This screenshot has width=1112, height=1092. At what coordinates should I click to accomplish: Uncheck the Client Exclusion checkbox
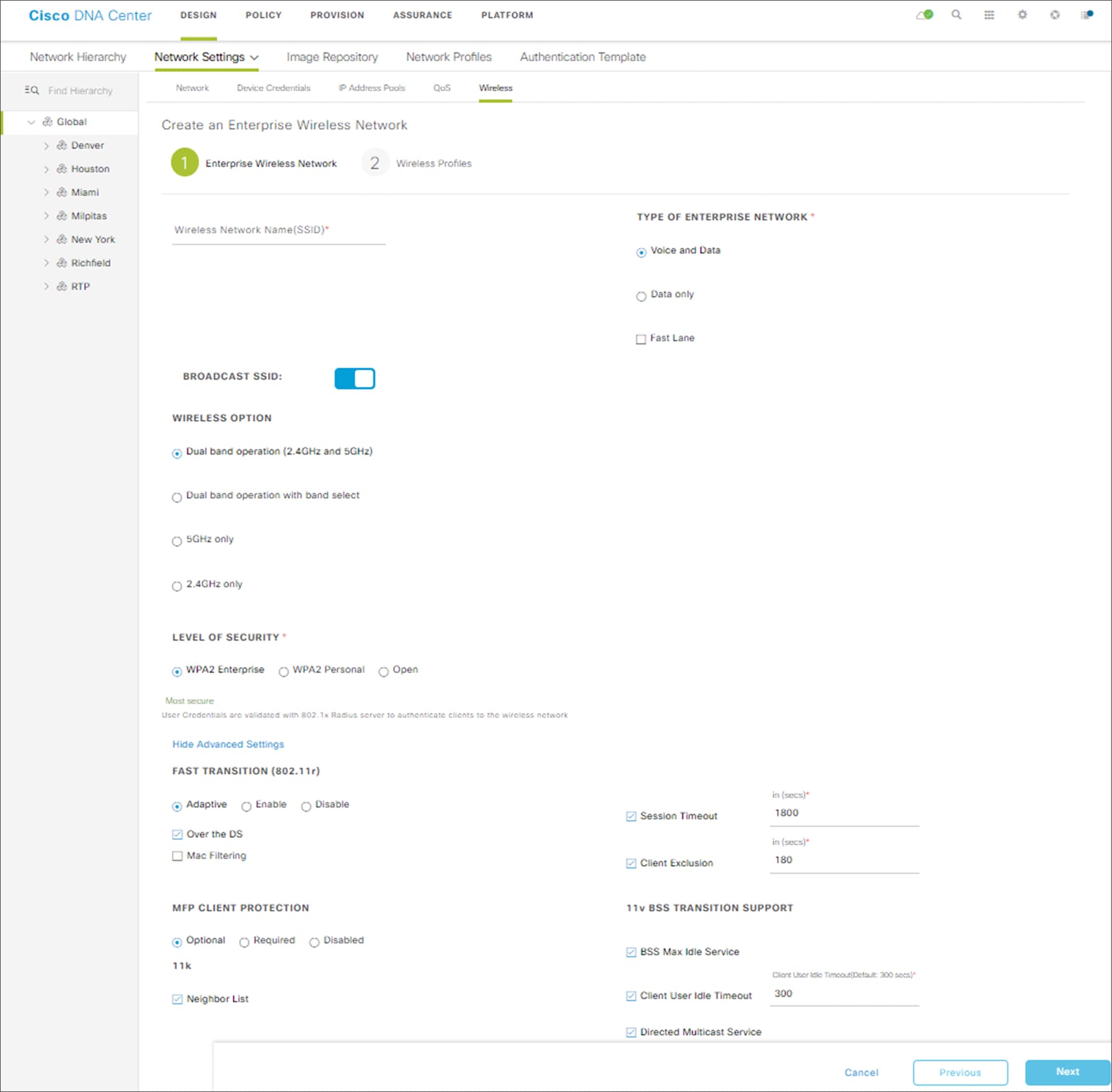click(631, 864)
